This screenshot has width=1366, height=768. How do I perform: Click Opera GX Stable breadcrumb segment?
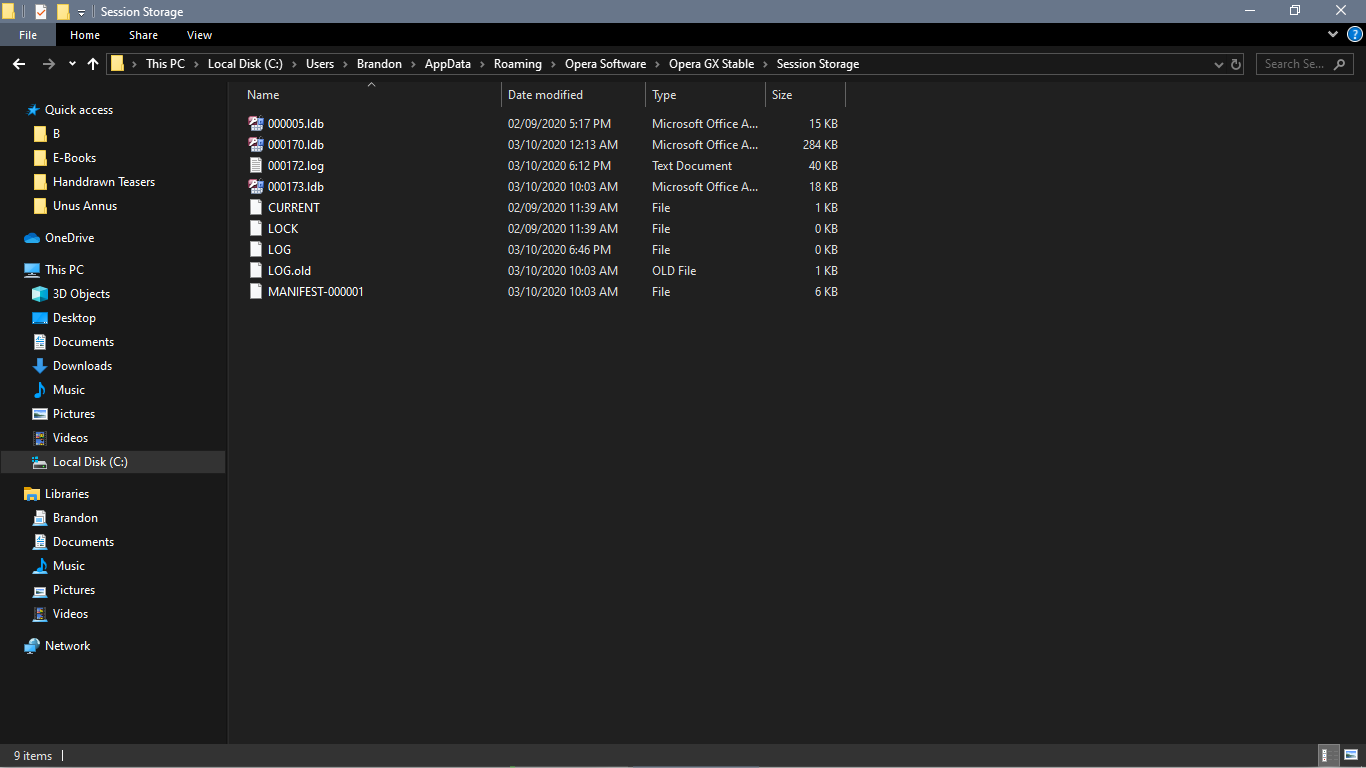712,64
